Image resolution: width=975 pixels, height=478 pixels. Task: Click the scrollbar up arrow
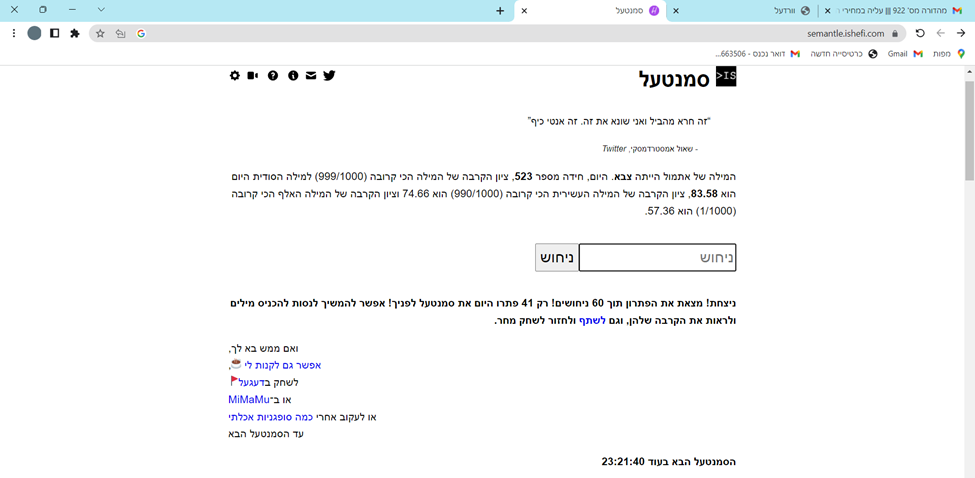point(969,73)
